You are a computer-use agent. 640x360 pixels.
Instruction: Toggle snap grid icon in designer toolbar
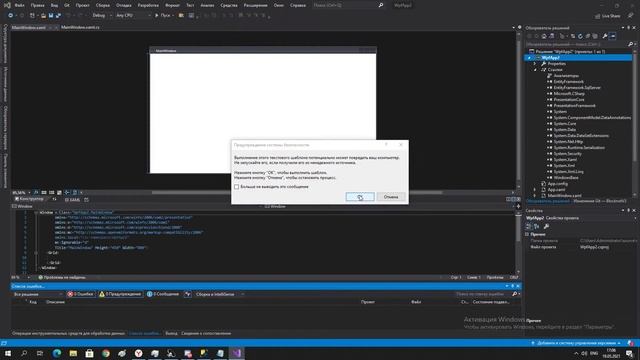pyautogui.click(x=44, y=193)
